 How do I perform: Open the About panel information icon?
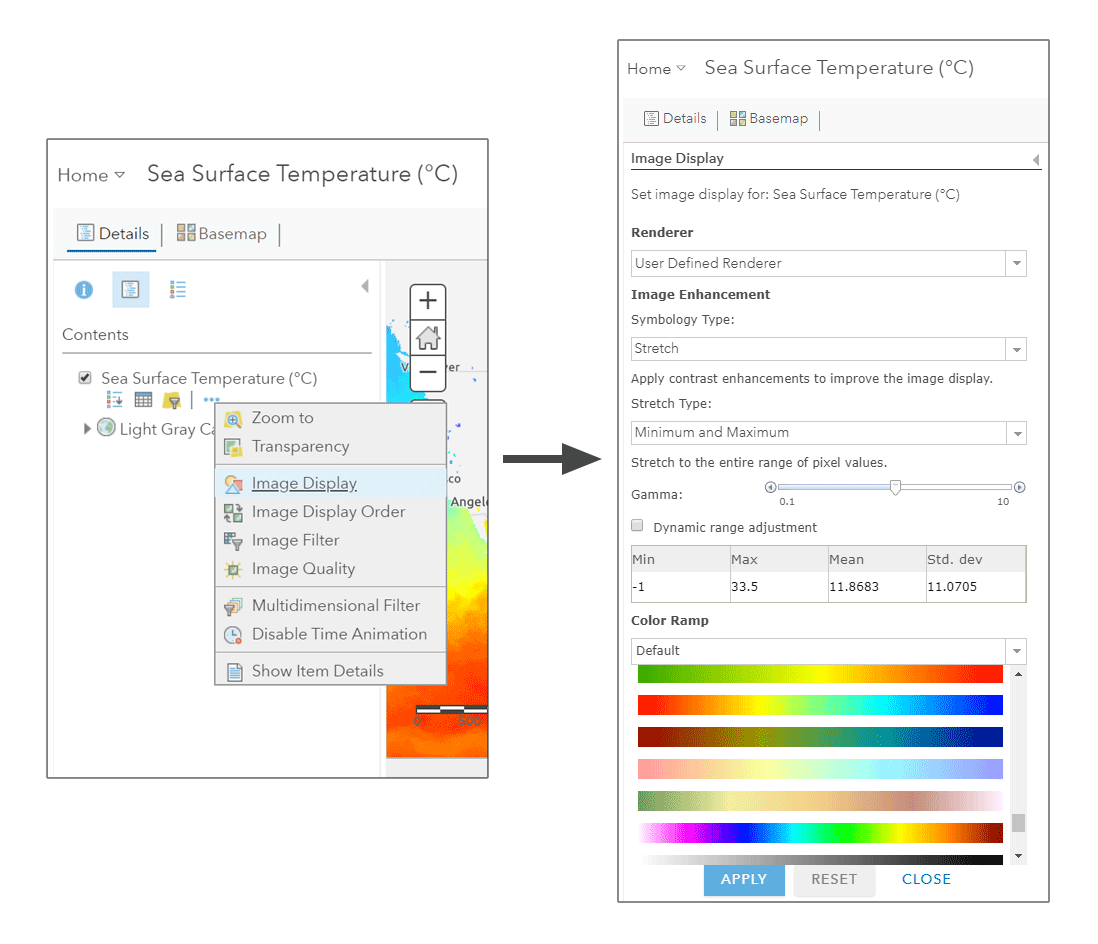click(x=84, y=289)
